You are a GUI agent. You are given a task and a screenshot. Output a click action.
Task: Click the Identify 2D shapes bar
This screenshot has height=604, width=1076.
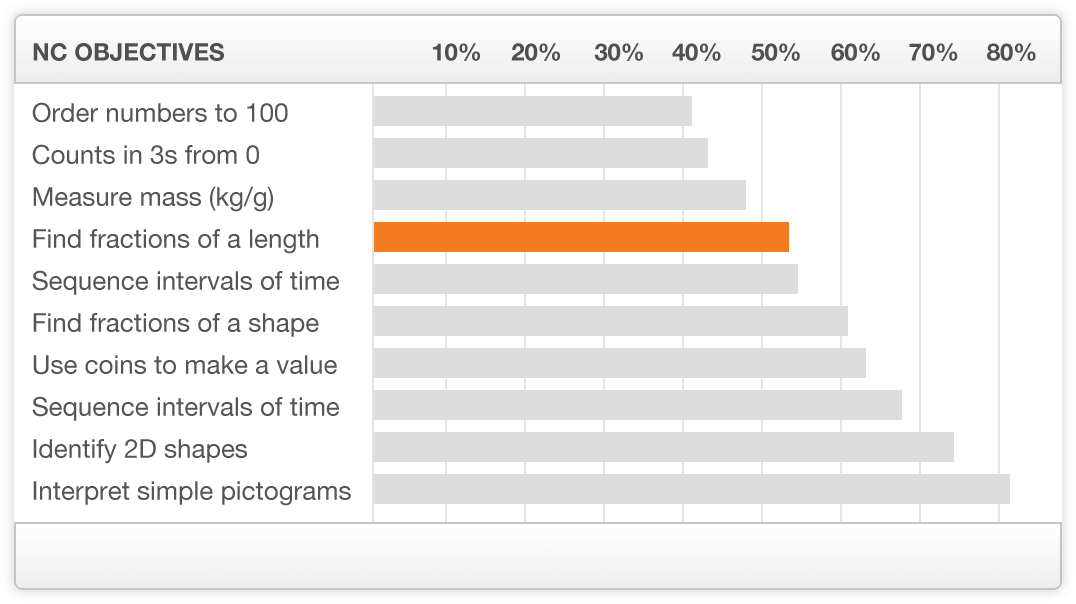point(663,447)
